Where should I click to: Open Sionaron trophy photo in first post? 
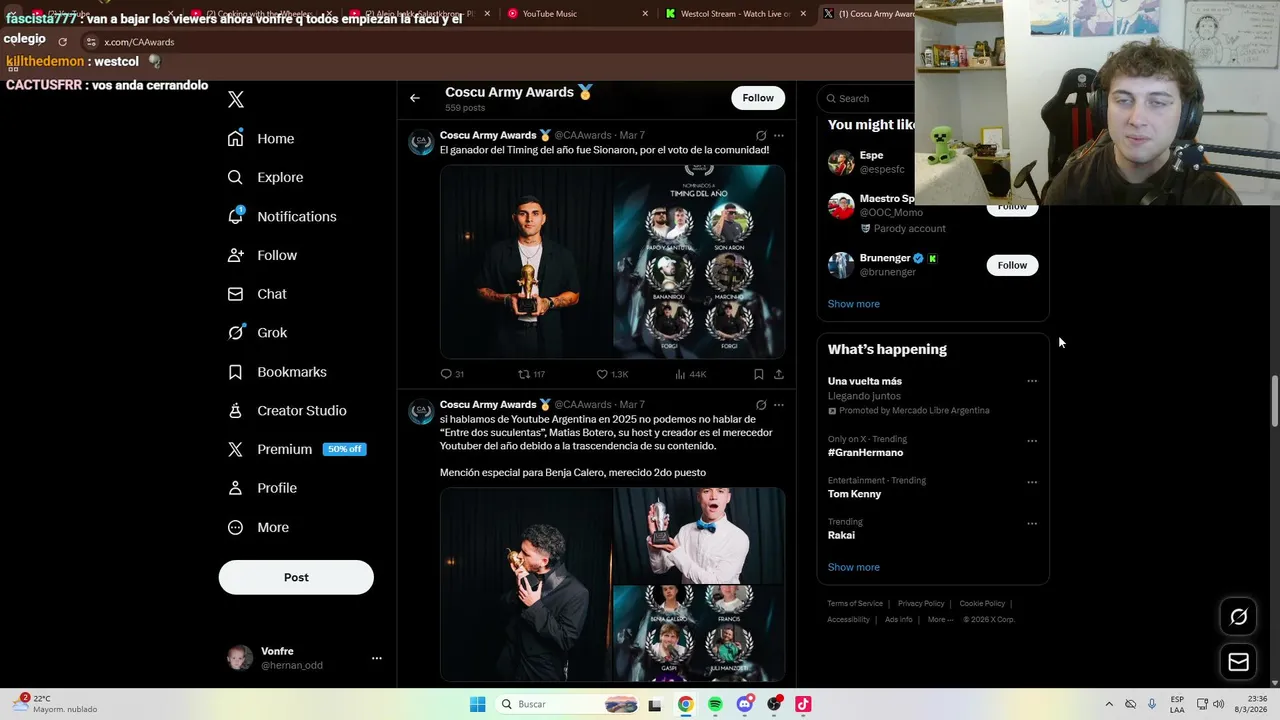pos(526,261)
